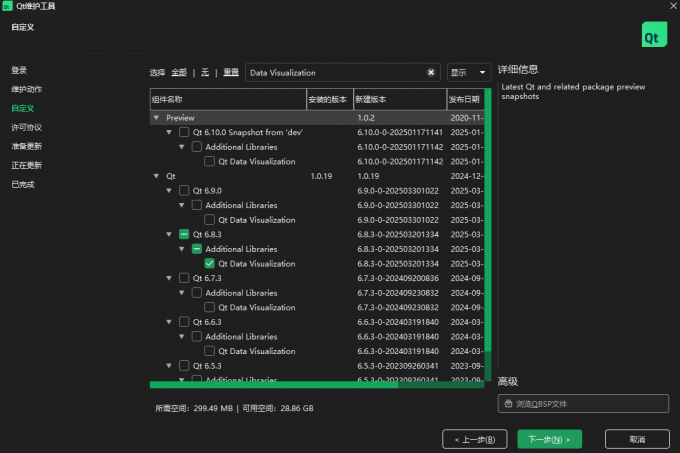The height and width of the screenshot is (453, 680).
Task: Clear the Data Visualization search text
Action: tap(431, 73)
